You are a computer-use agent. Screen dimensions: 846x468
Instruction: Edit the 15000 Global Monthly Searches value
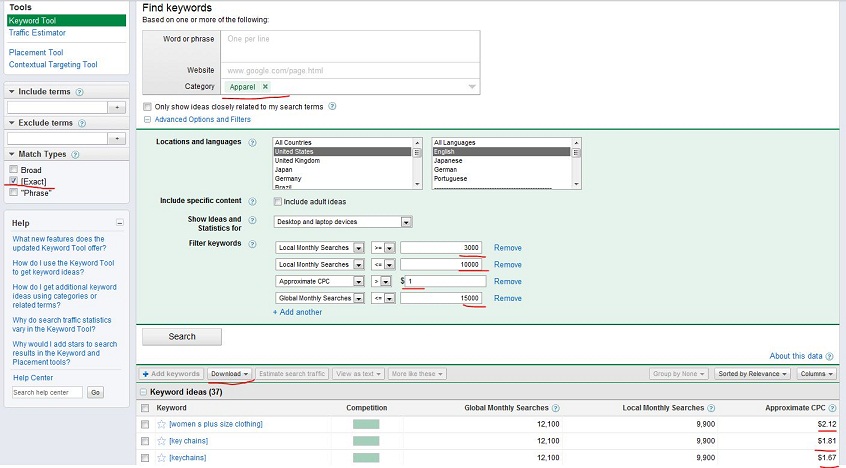click(x=441, y=298)
